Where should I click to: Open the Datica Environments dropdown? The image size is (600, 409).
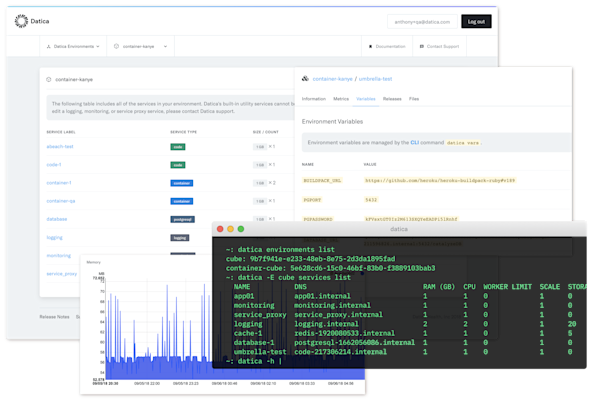(x=73, y=46)
